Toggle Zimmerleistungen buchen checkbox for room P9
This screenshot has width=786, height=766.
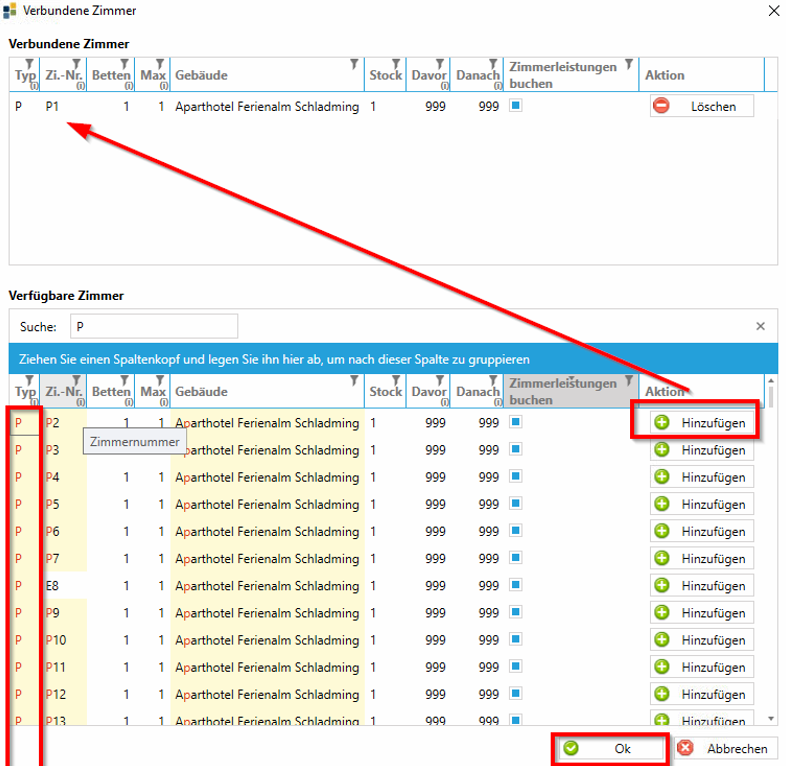click(516, 613)
